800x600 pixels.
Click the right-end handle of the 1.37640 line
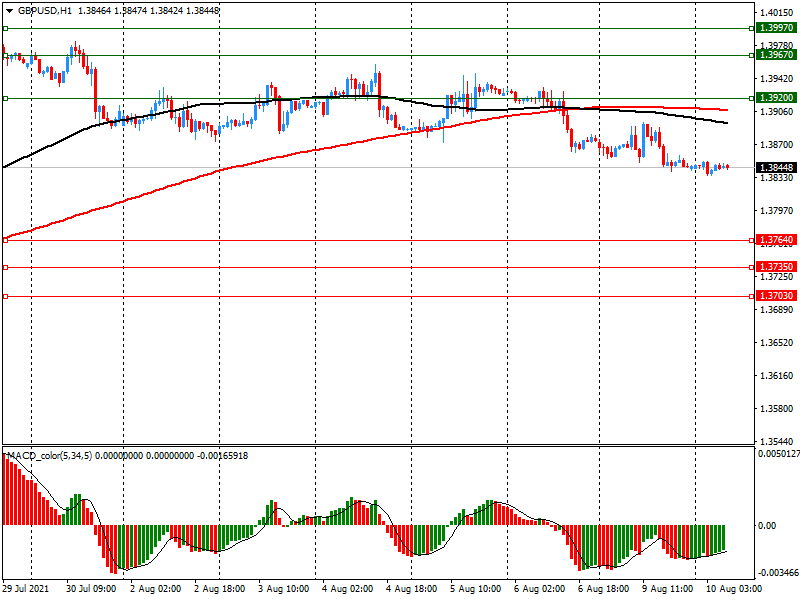[752, 240]
